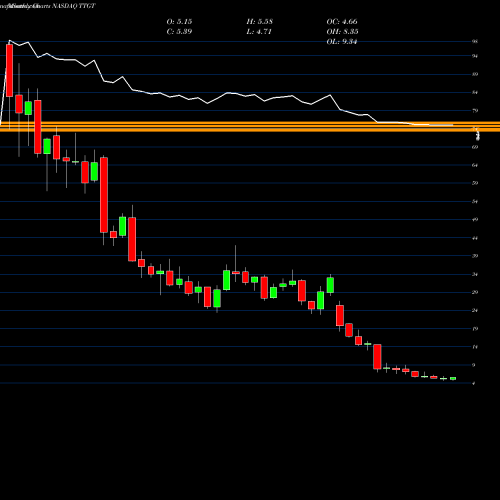Viewport: 500px width, 500px height.
Task: Click the '29' price axis label
Action: tap(475, 292)
